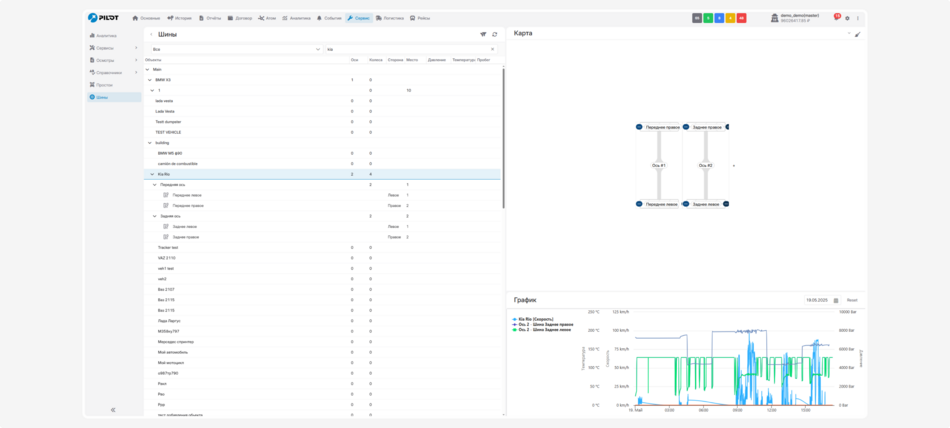
Task: Collapse the Kia Rio tree node
Action: 152,175
